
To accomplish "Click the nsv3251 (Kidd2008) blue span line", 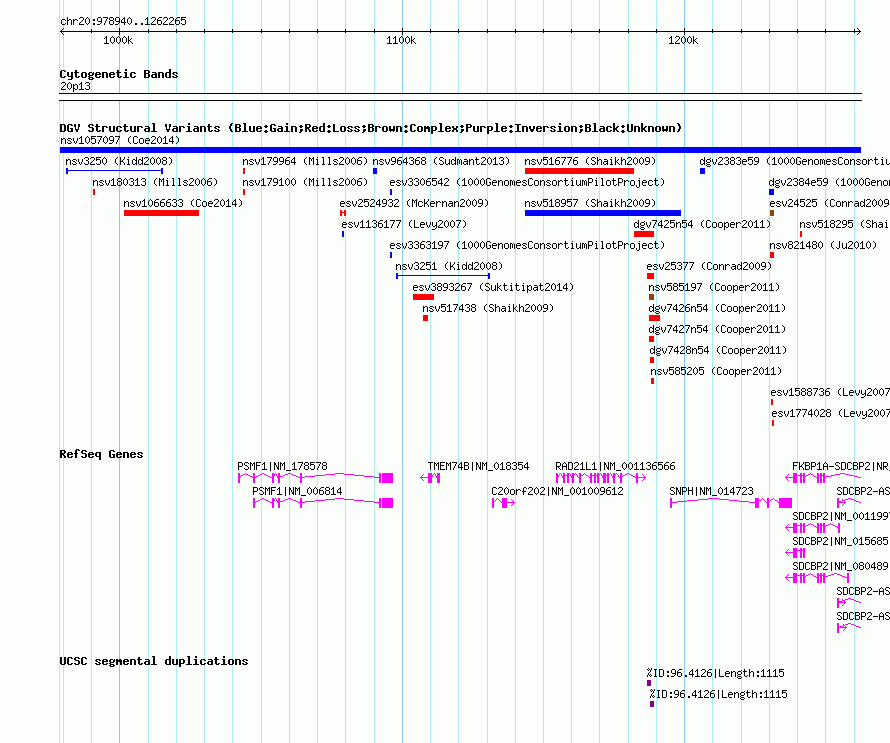I will point(443,276).
